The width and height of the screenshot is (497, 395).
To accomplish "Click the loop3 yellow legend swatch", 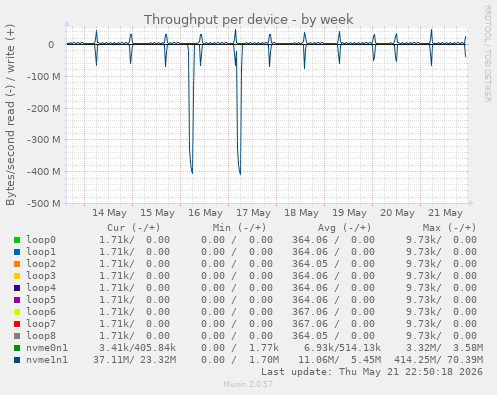I will (x=17, y=276).
